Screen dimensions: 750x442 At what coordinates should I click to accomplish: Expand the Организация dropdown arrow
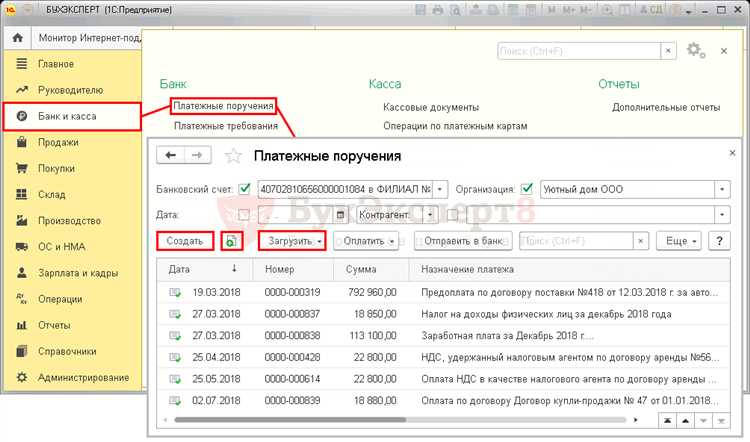click(x=722, y=189)
